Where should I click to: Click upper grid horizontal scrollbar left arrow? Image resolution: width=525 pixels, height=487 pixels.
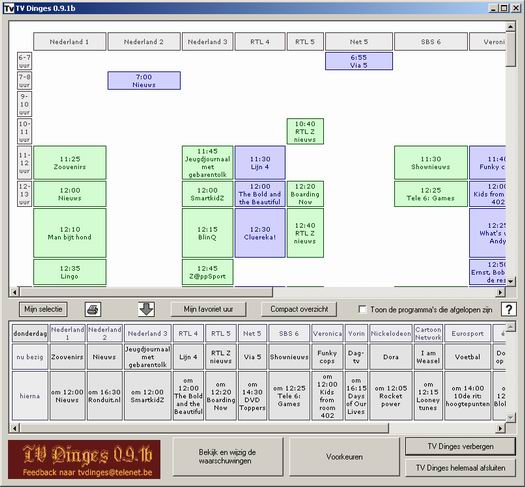click(x=14, y=292)
